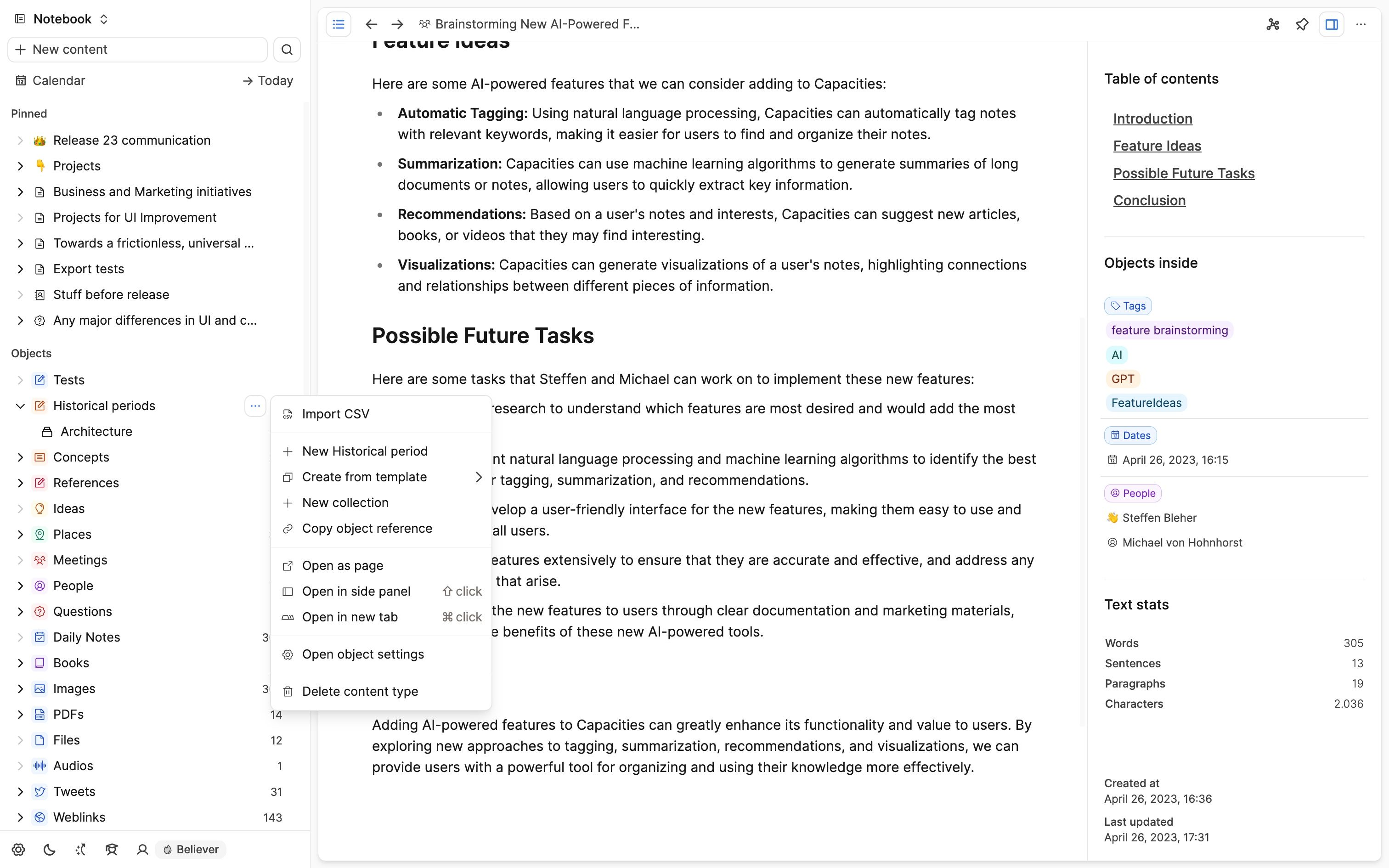Screen dimensions: 1389x868
Task: Click the search magnifier in the sidebar
Action: click(287, 50)
